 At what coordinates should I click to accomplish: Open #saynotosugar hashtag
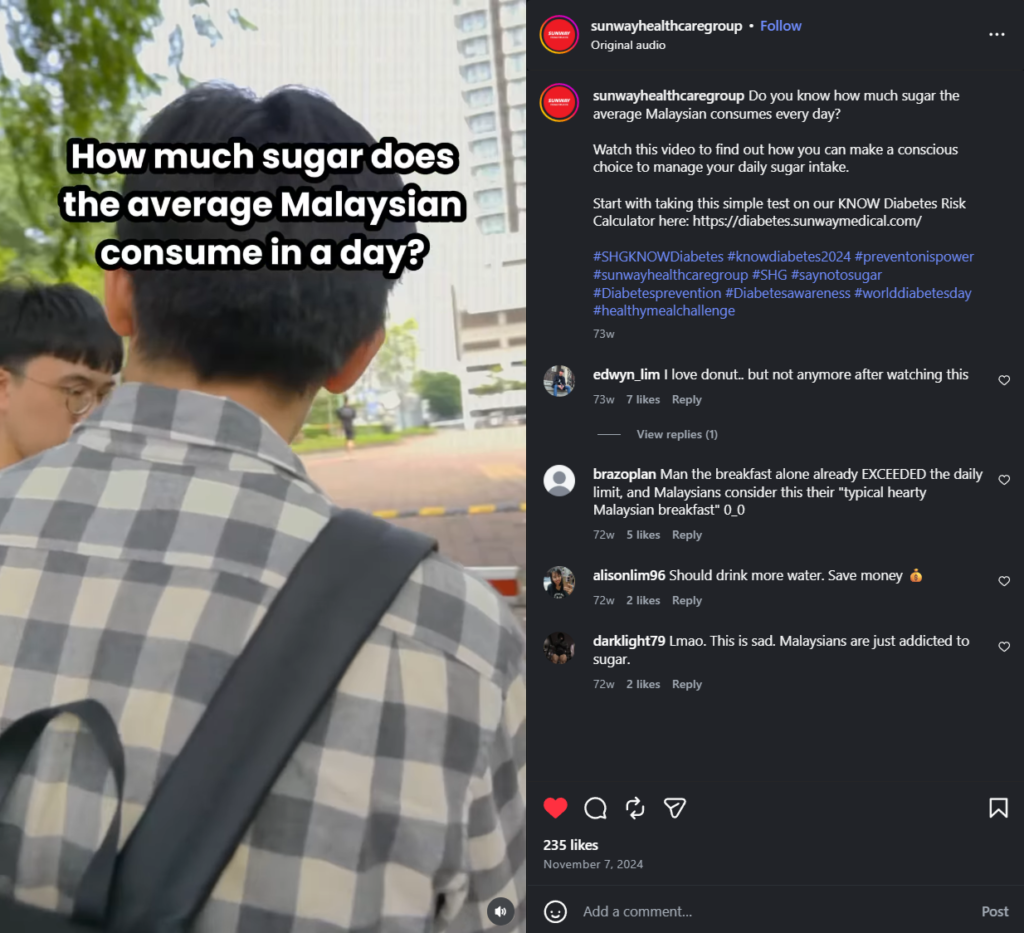tap(836, 275)
